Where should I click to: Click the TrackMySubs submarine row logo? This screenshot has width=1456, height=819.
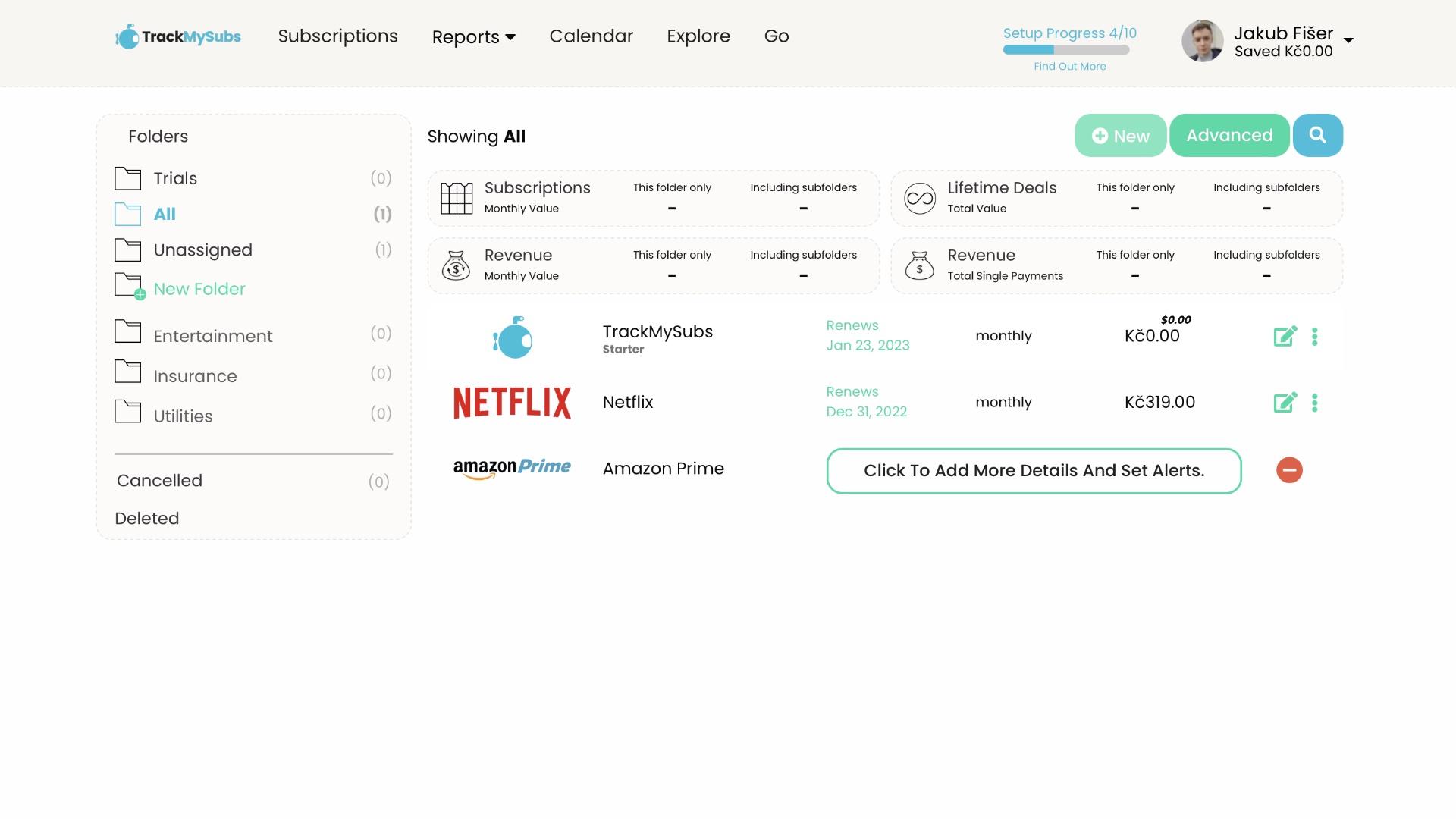[513, 337]
